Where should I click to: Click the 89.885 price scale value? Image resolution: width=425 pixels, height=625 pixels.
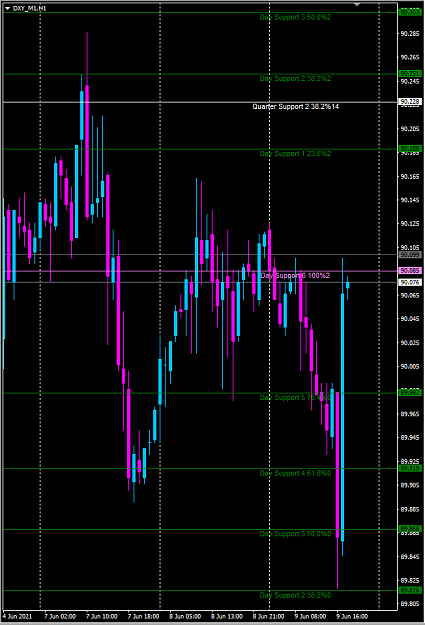click(x=410, y=509)
